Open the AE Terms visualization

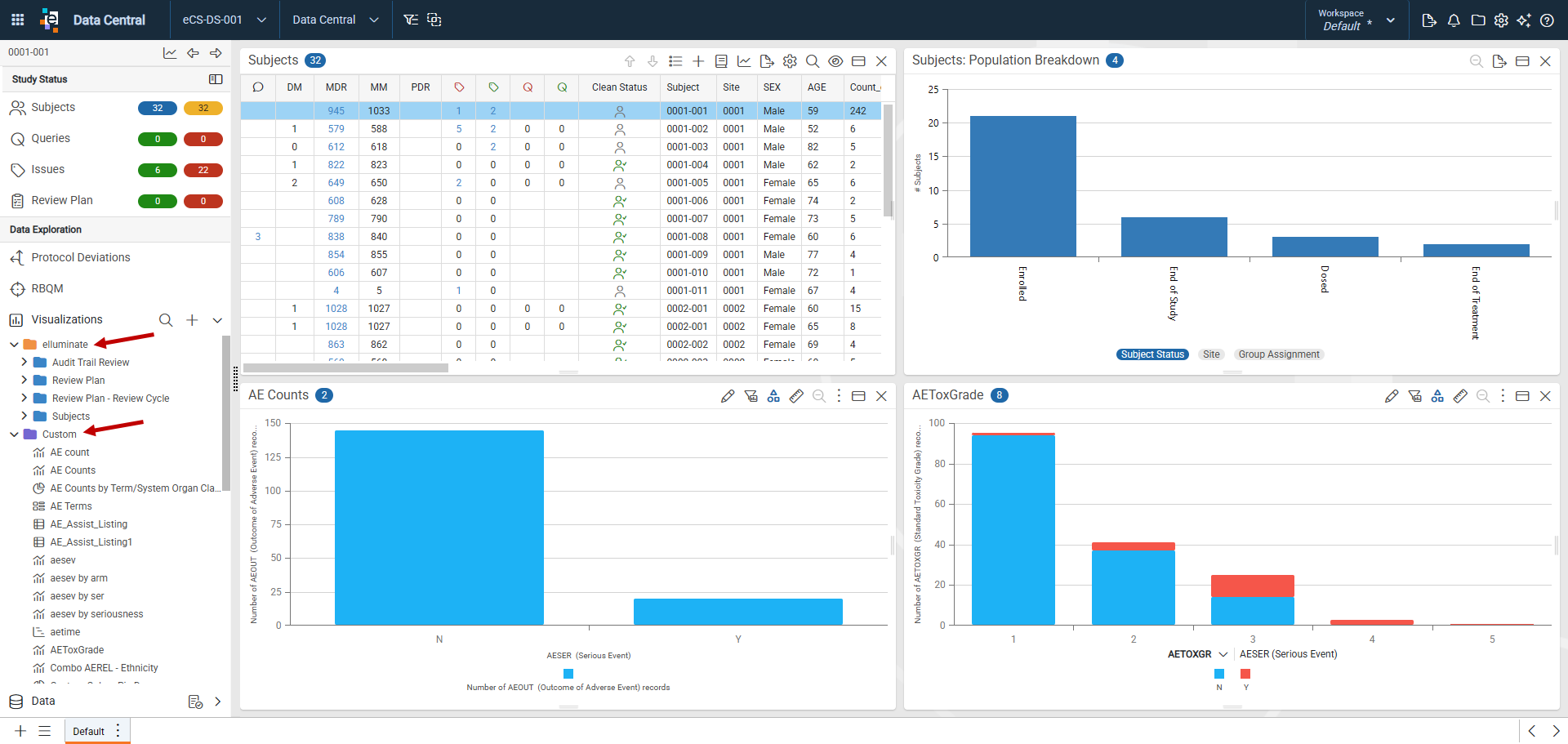[71, 506]
